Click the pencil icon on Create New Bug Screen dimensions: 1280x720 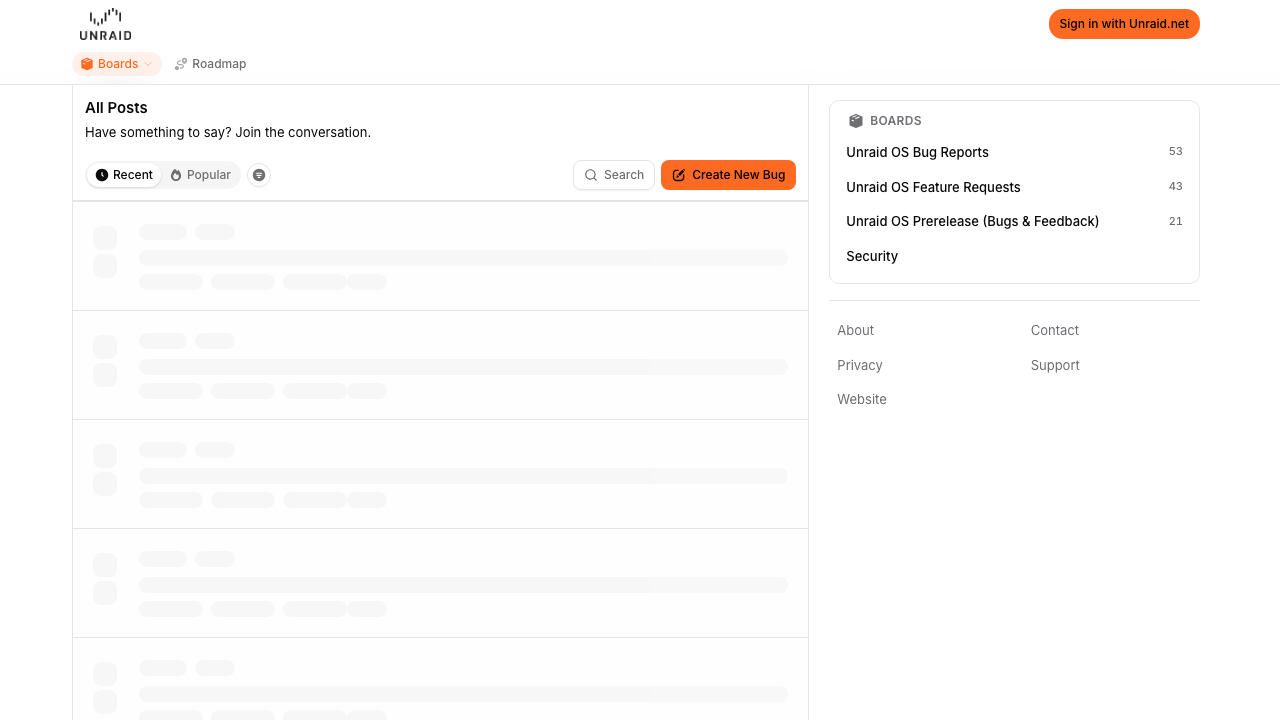pyautogui.click(x=679, y=175)
